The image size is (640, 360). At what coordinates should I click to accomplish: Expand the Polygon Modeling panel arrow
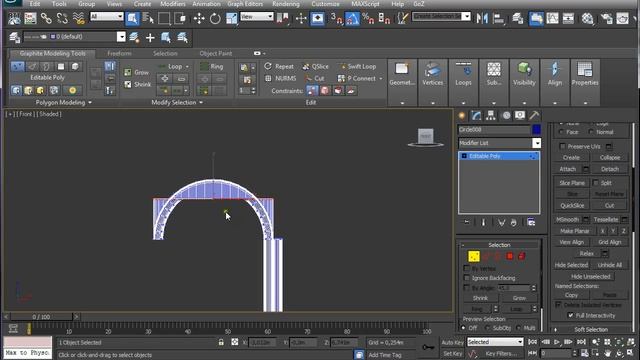(90, 102)
